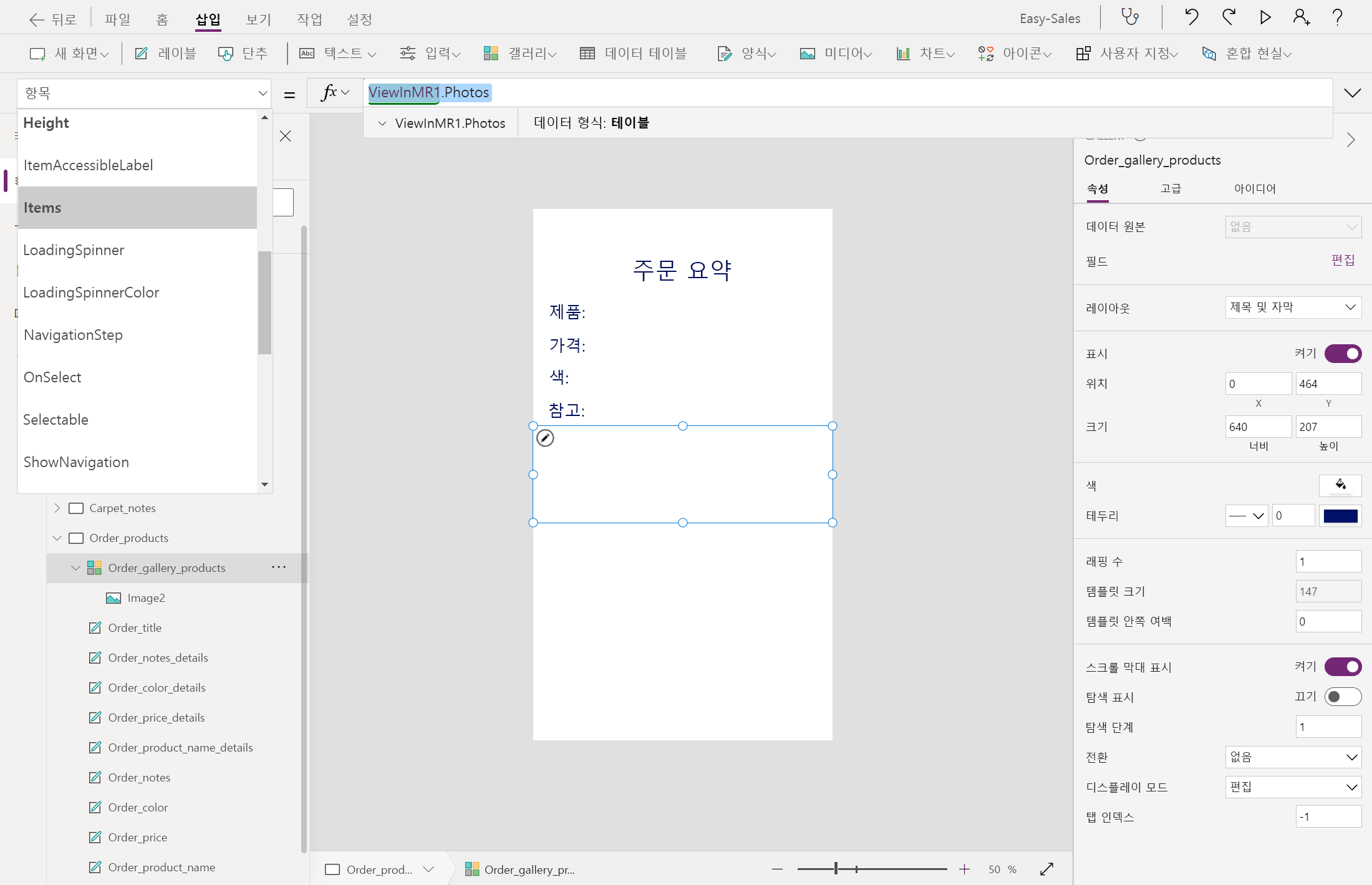Toggle the 표시 visibility switch

coord(1343,354)
